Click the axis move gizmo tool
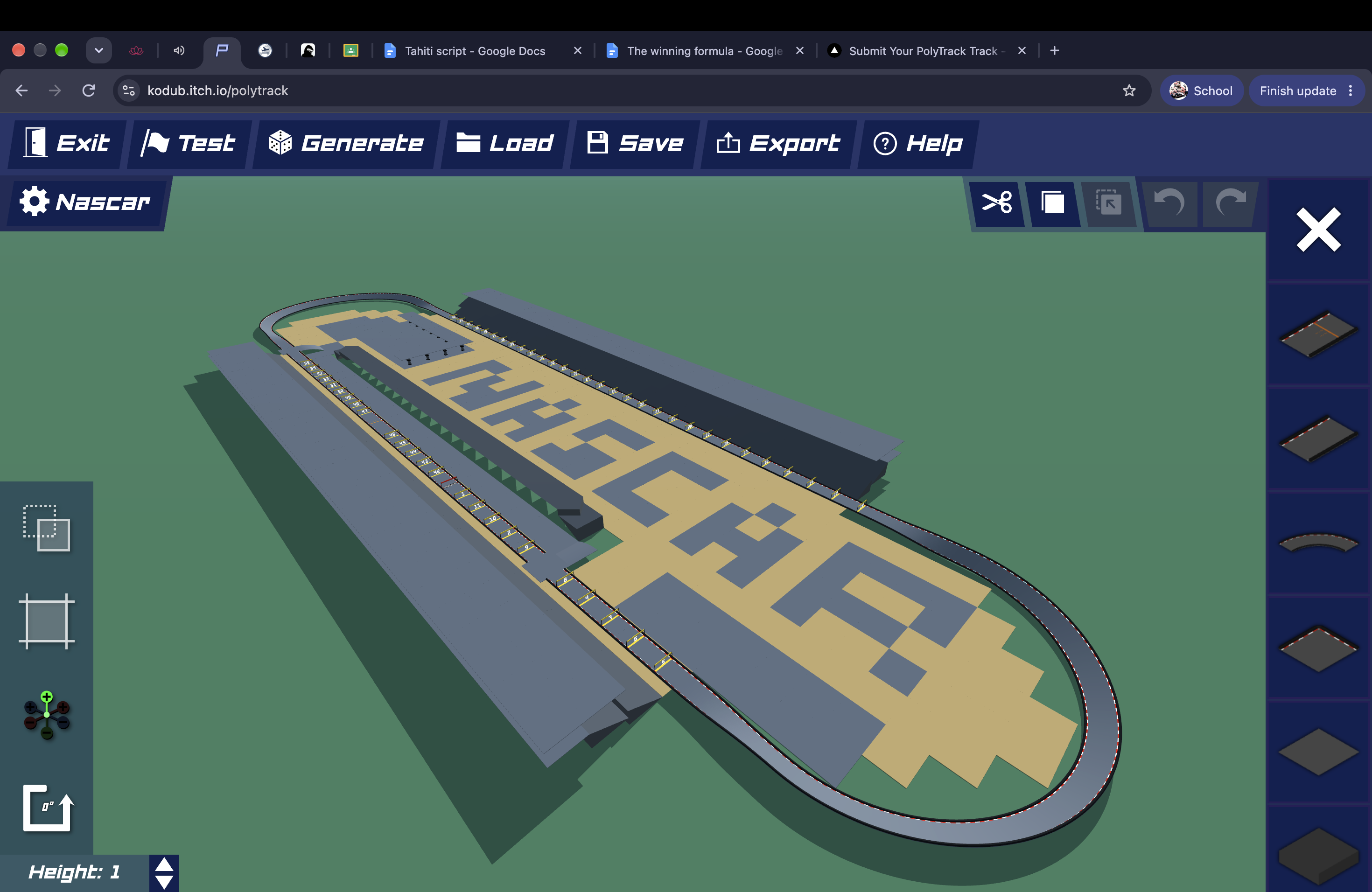 coord(47,715)
